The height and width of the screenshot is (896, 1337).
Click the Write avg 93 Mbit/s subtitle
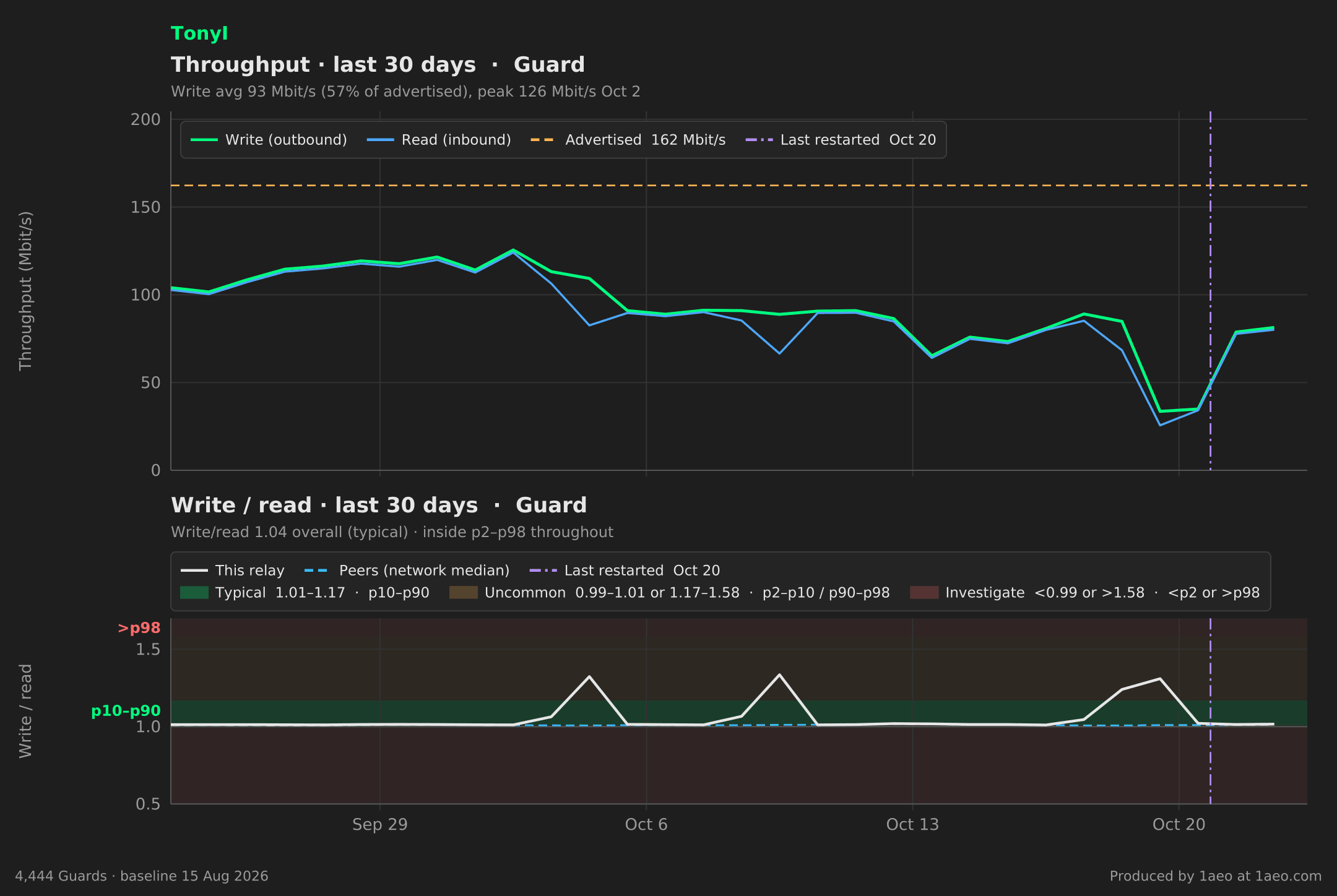point(405,92)
